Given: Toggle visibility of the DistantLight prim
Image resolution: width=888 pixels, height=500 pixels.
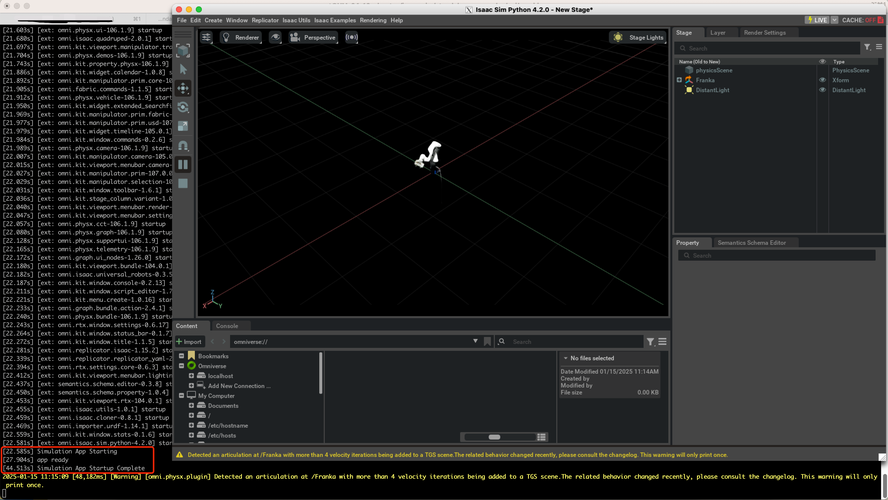Looking at the screenshot, I should point(822,89).
